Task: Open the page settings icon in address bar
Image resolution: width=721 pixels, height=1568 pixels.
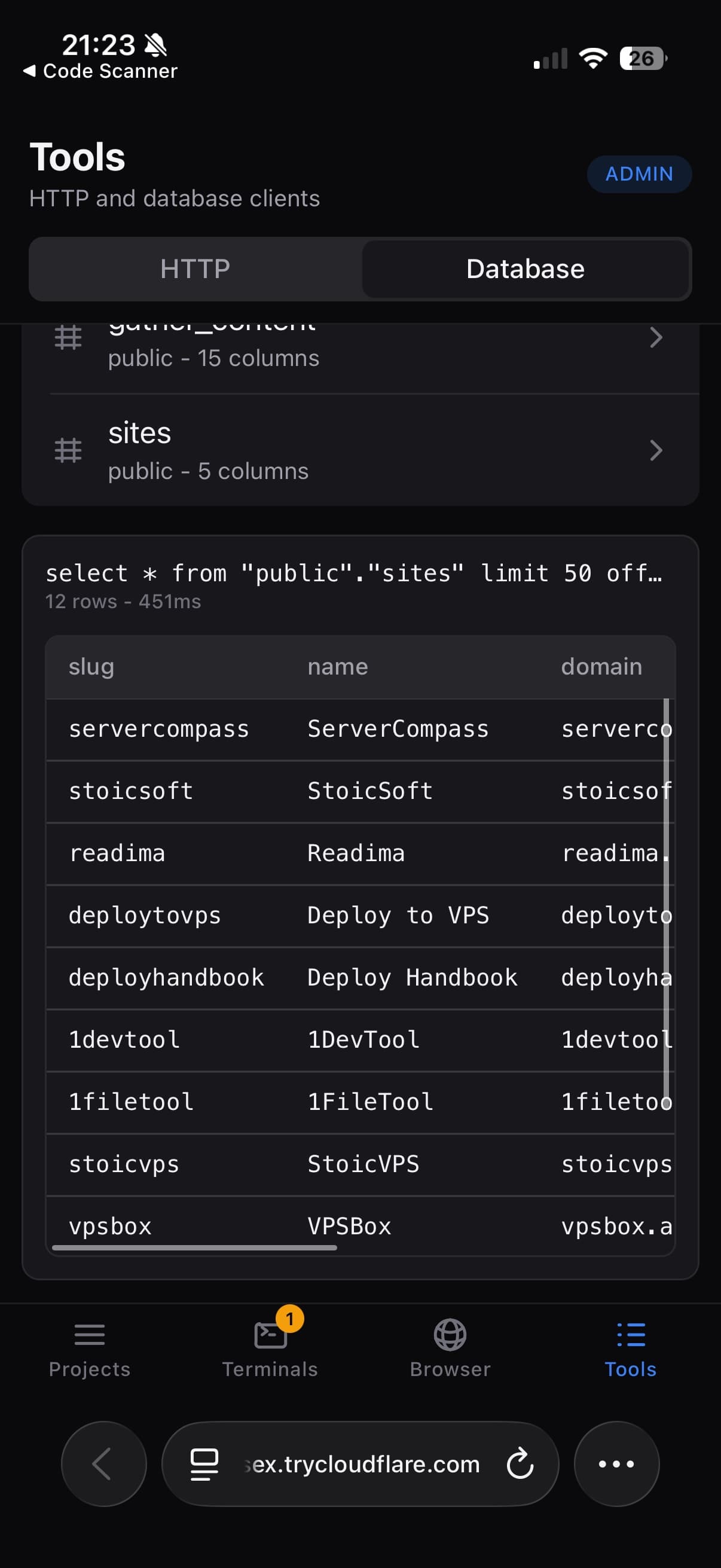Action: (204, 1464)
